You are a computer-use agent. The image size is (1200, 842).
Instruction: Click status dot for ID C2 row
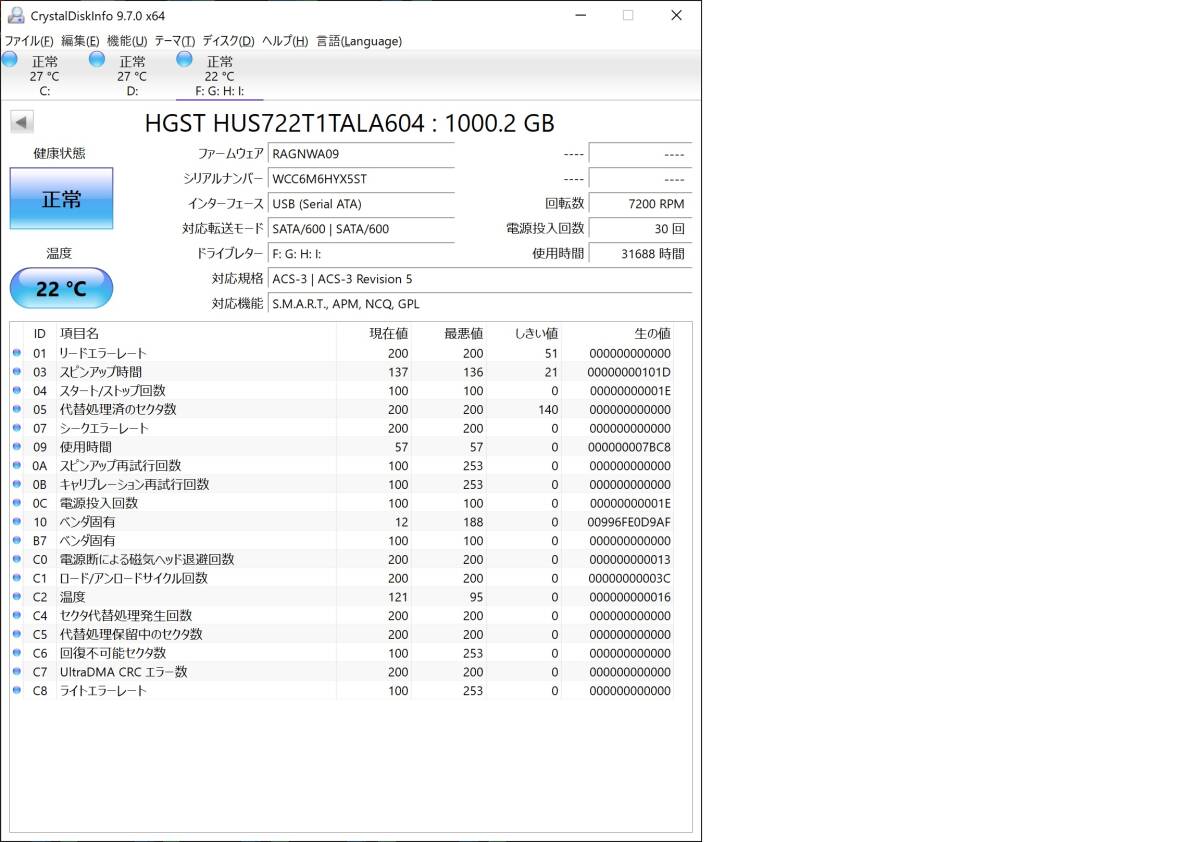tap(17, 597)
